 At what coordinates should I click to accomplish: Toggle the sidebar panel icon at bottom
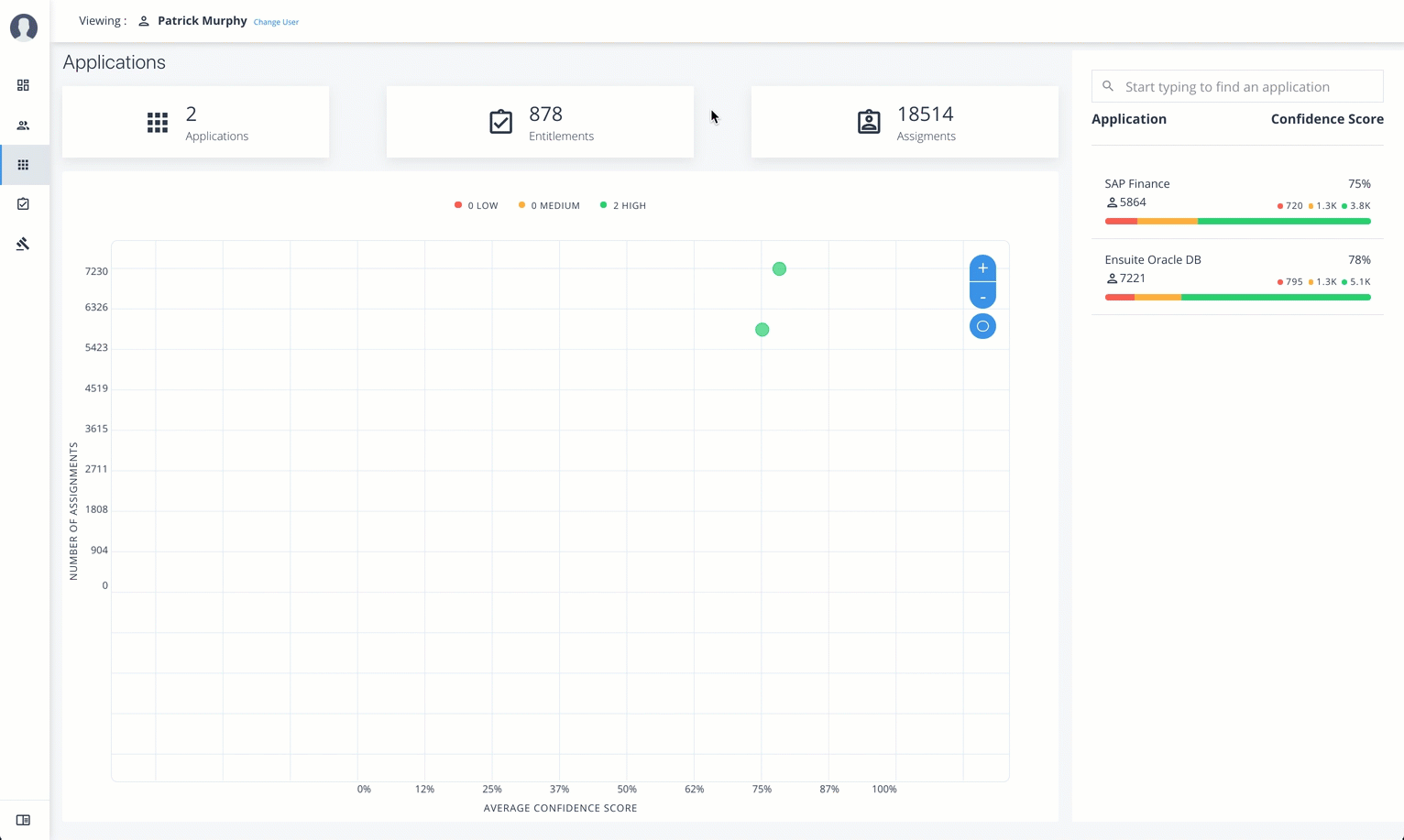(x=23, y=820)
